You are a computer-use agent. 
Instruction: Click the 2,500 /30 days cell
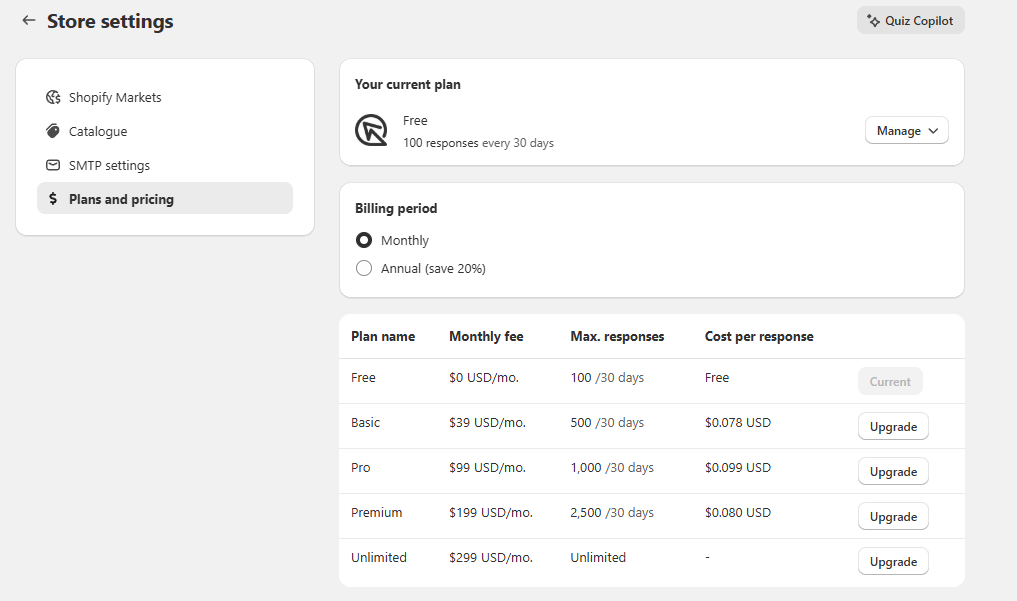point(612,513)
